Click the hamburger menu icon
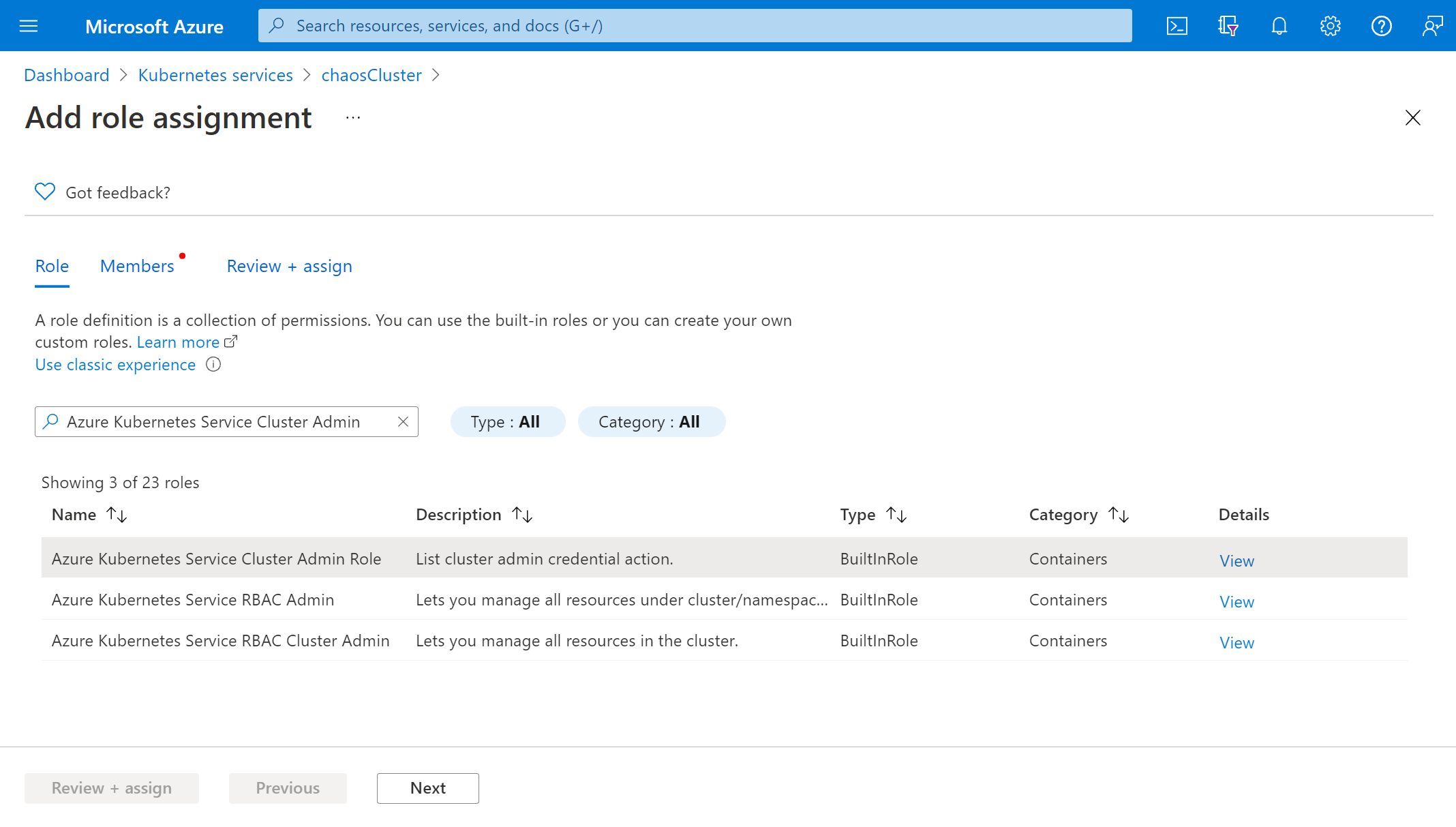 tap(28, 25)
